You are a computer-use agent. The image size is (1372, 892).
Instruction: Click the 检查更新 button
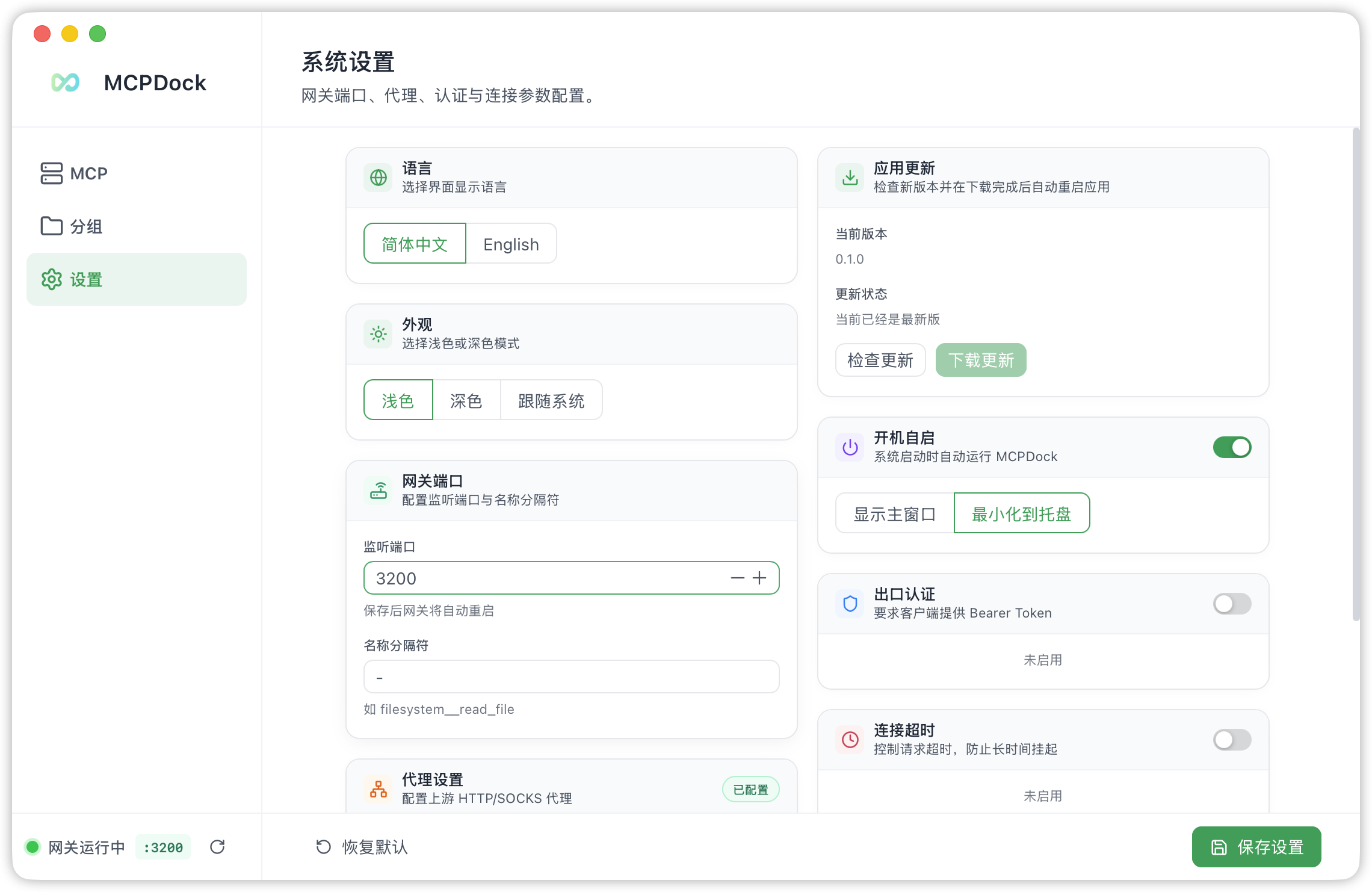pyautogui.click(x=880, y=360)
